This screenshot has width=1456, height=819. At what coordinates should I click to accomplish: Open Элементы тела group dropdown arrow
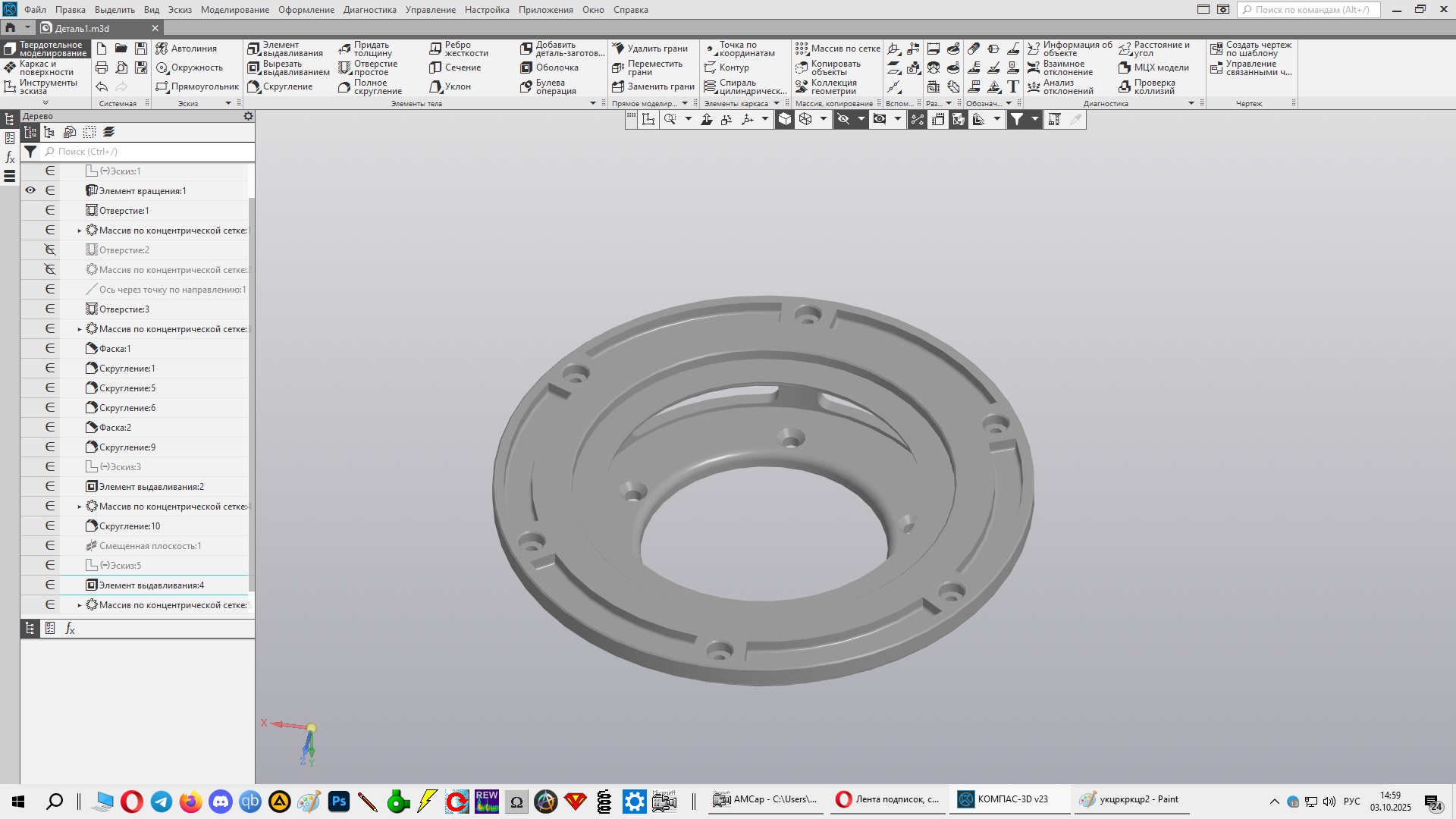coord(593,103)
